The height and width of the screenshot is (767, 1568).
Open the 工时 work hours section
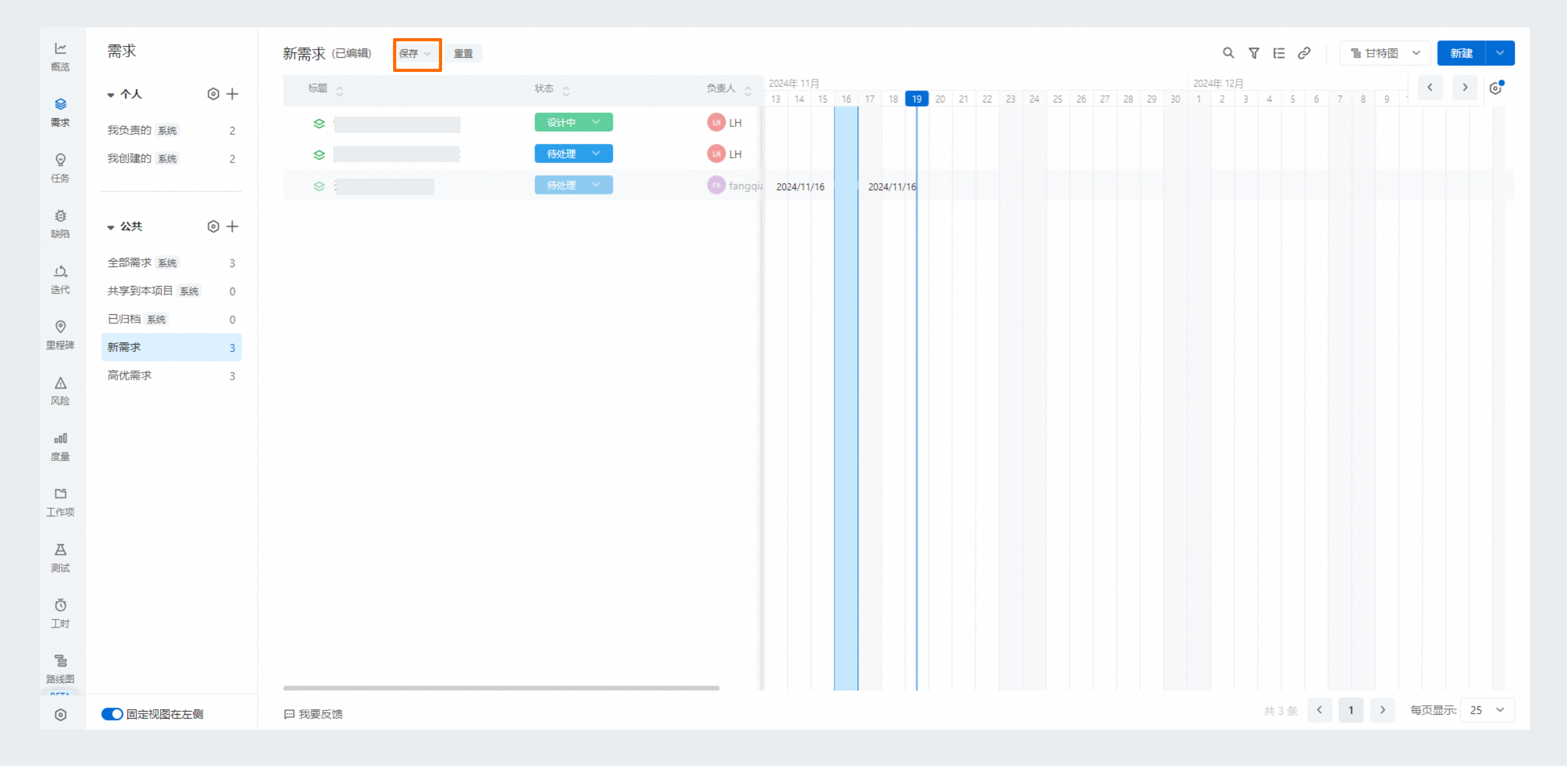click(x=60, y=614)
